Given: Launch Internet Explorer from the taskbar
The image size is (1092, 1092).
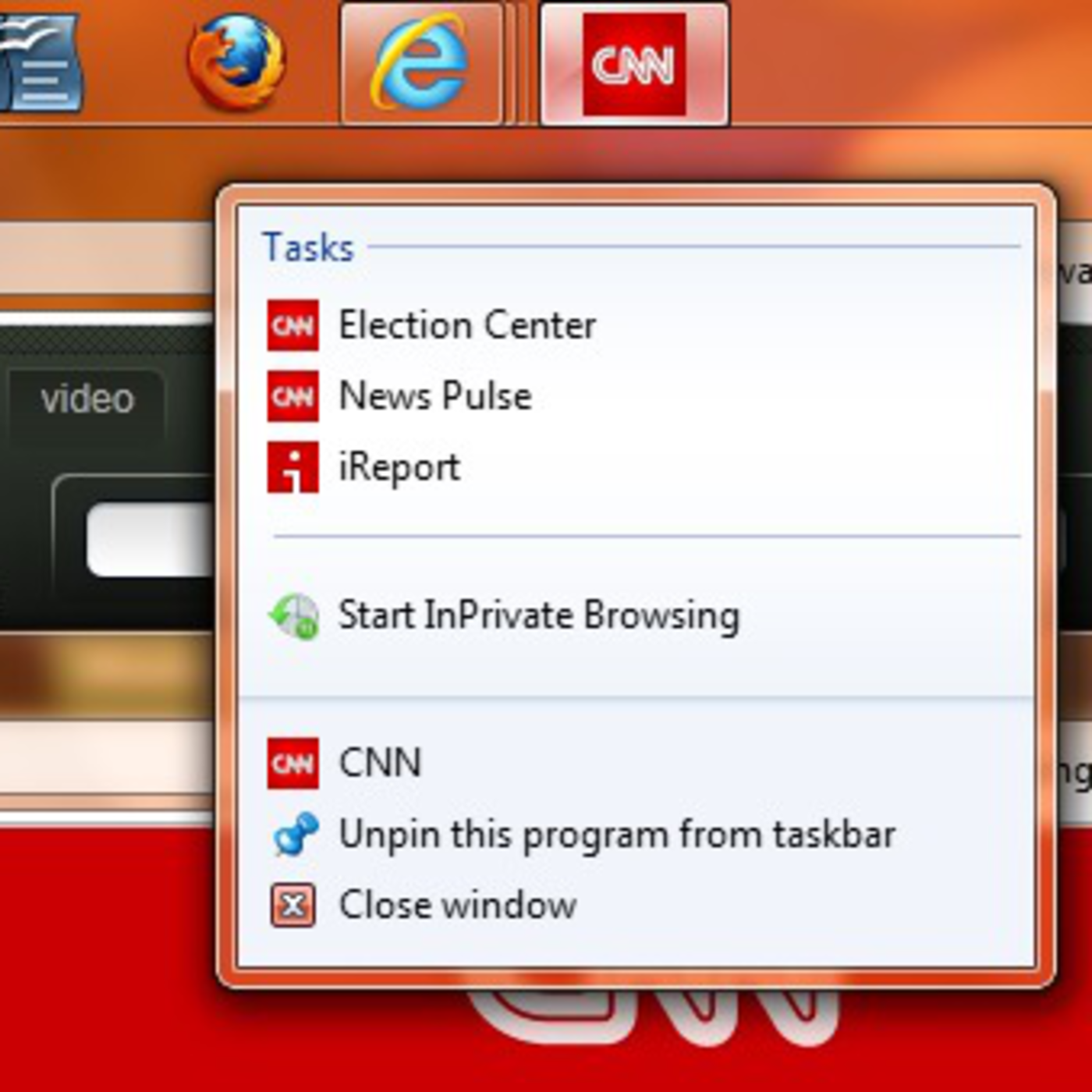Looking at the screenshot, I should click(421, 62).
